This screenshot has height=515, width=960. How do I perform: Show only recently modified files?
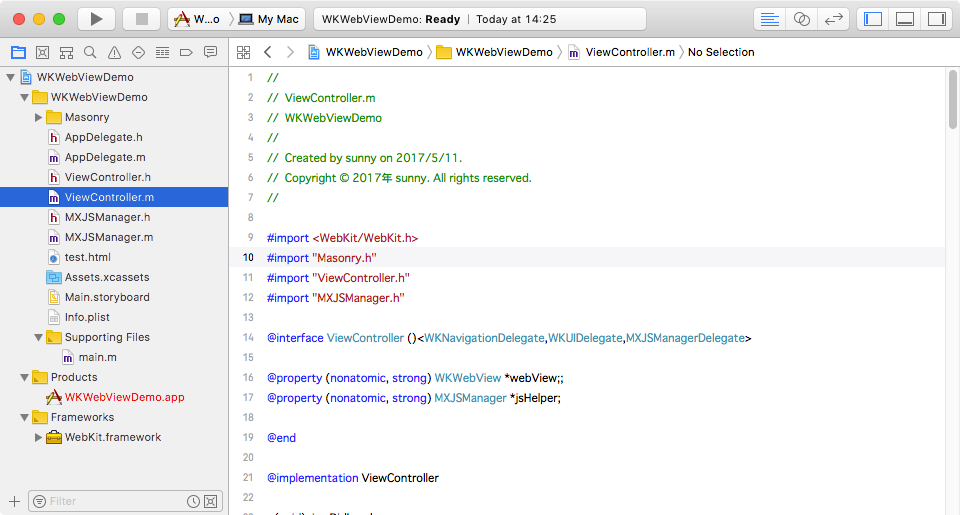[x=193, y=502]
